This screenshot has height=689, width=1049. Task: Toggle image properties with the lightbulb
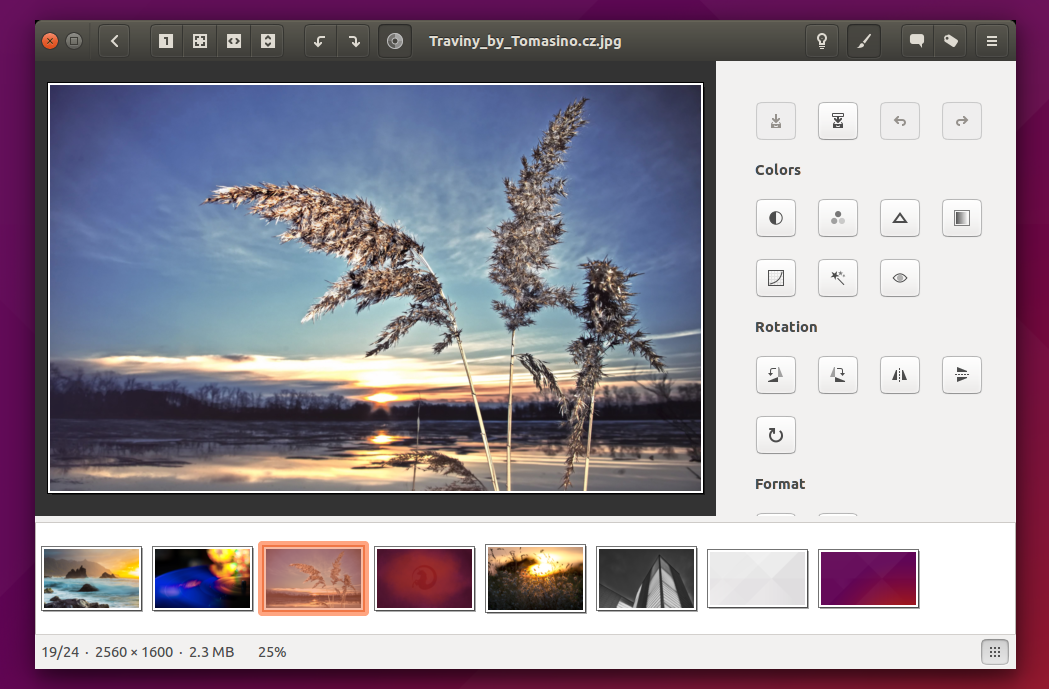tap(821, 41)
